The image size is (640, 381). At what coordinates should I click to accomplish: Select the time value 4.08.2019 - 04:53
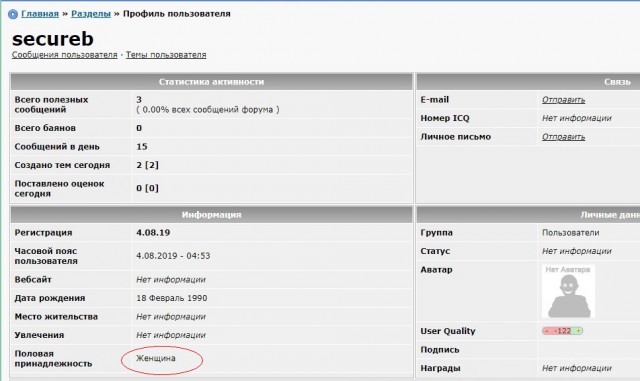[173, 256]
